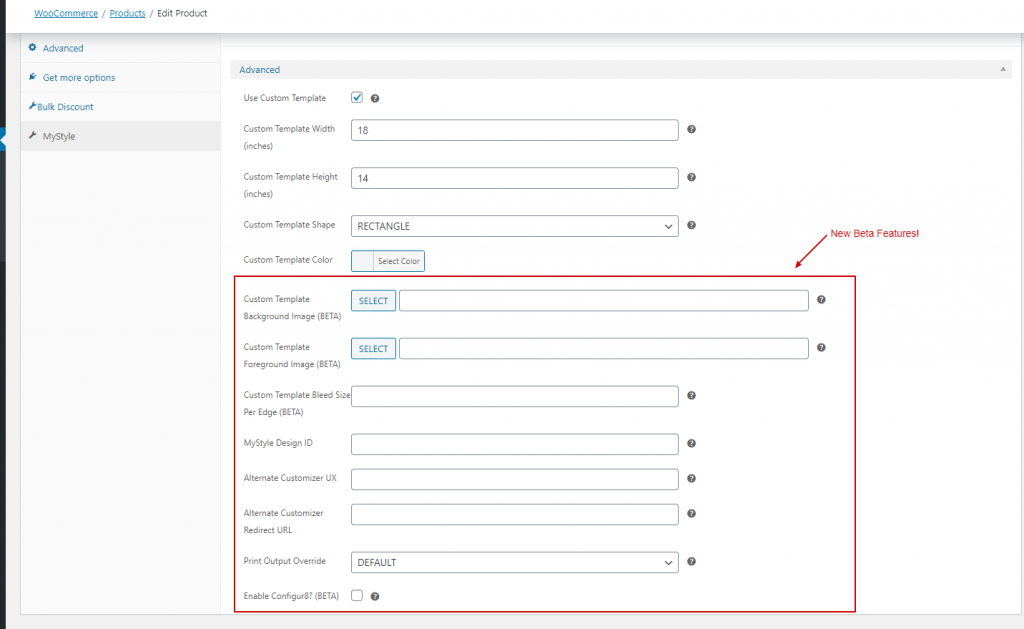
Task: Switch to the Bulk Discount tab
Action: 67,107
